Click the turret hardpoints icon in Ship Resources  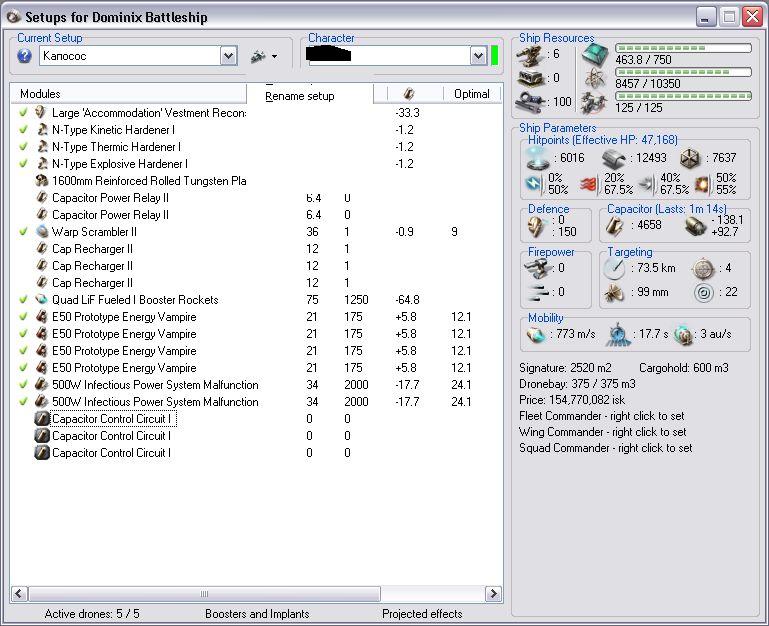click(x=530, y=55)
